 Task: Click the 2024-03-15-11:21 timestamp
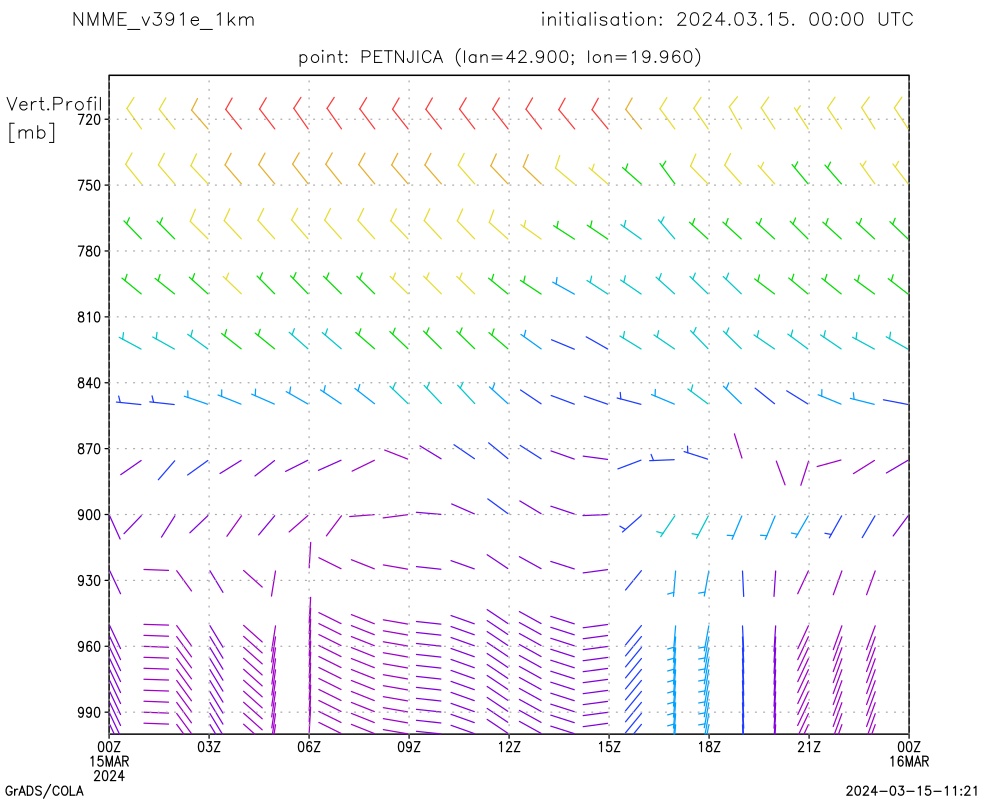[912, 791]
